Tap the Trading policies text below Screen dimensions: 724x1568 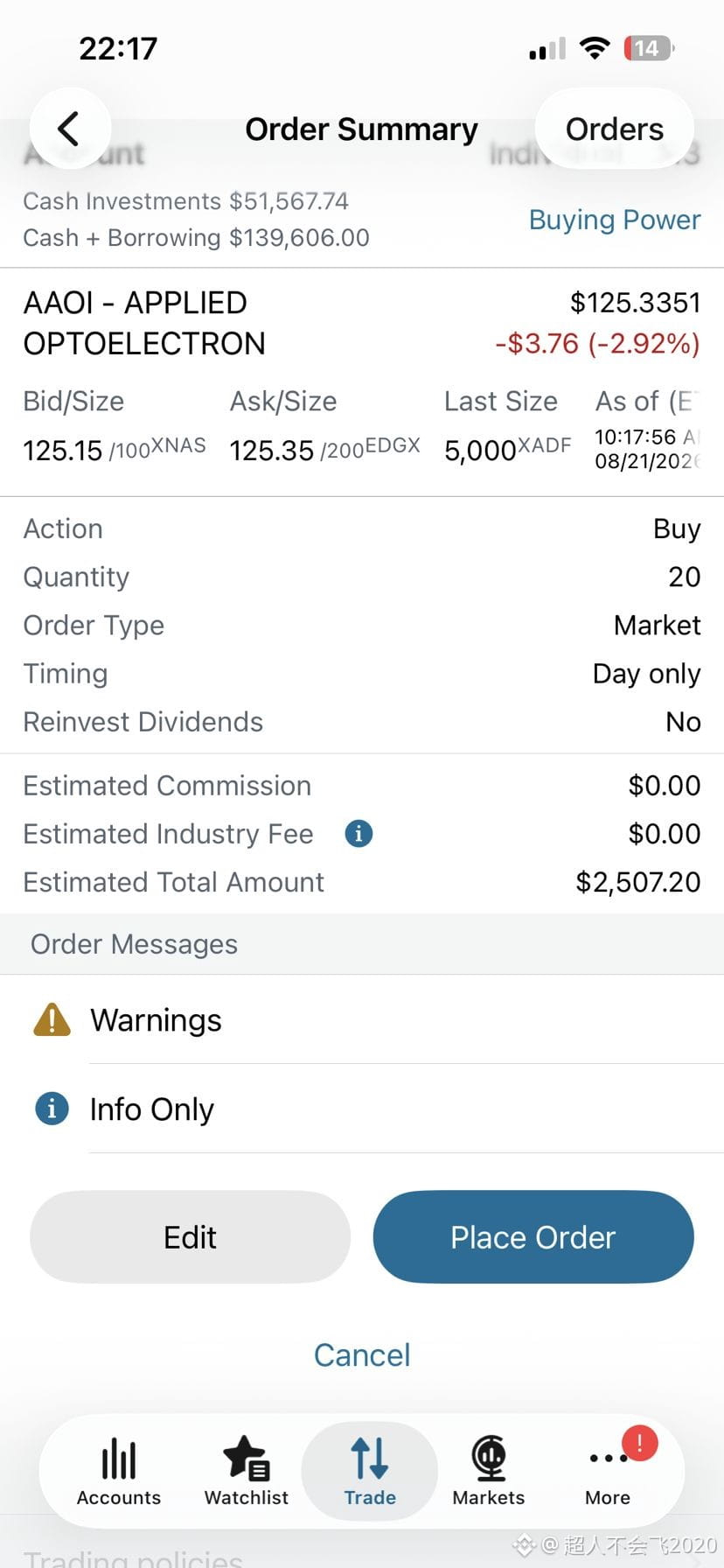[x=133, y=1557]
